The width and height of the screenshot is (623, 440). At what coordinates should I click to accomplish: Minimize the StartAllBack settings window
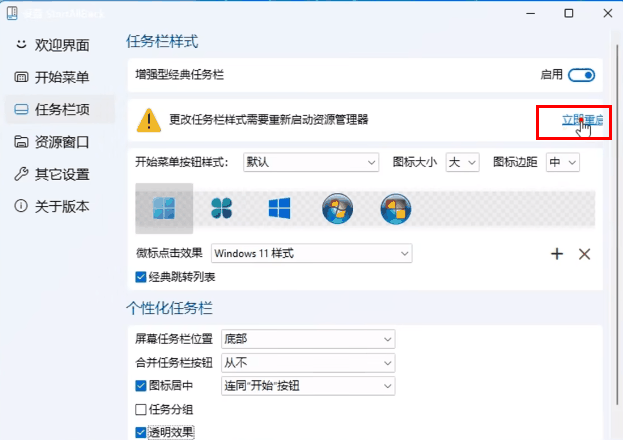click(530, 13)
